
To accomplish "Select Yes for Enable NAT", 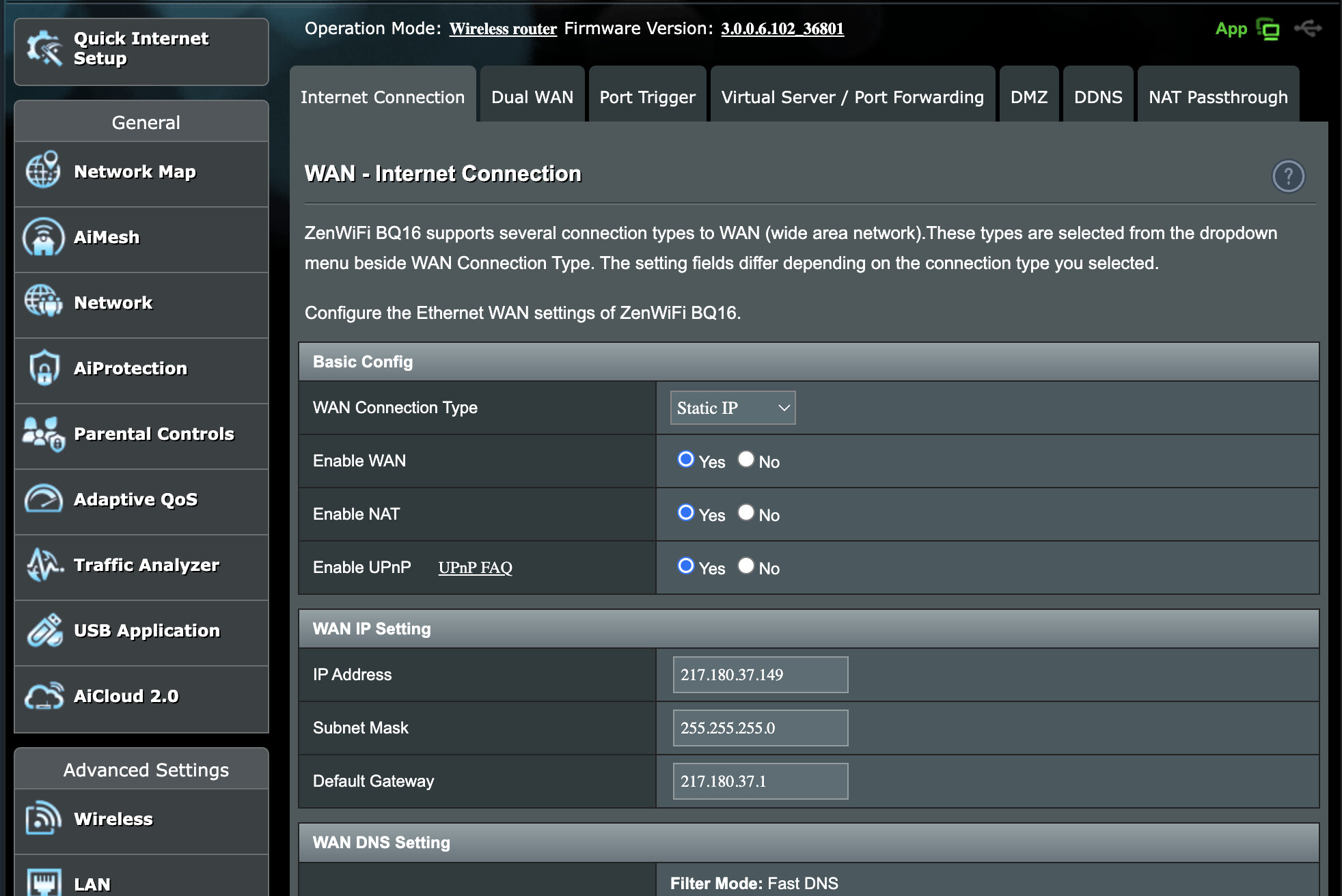I will (685, 513).
